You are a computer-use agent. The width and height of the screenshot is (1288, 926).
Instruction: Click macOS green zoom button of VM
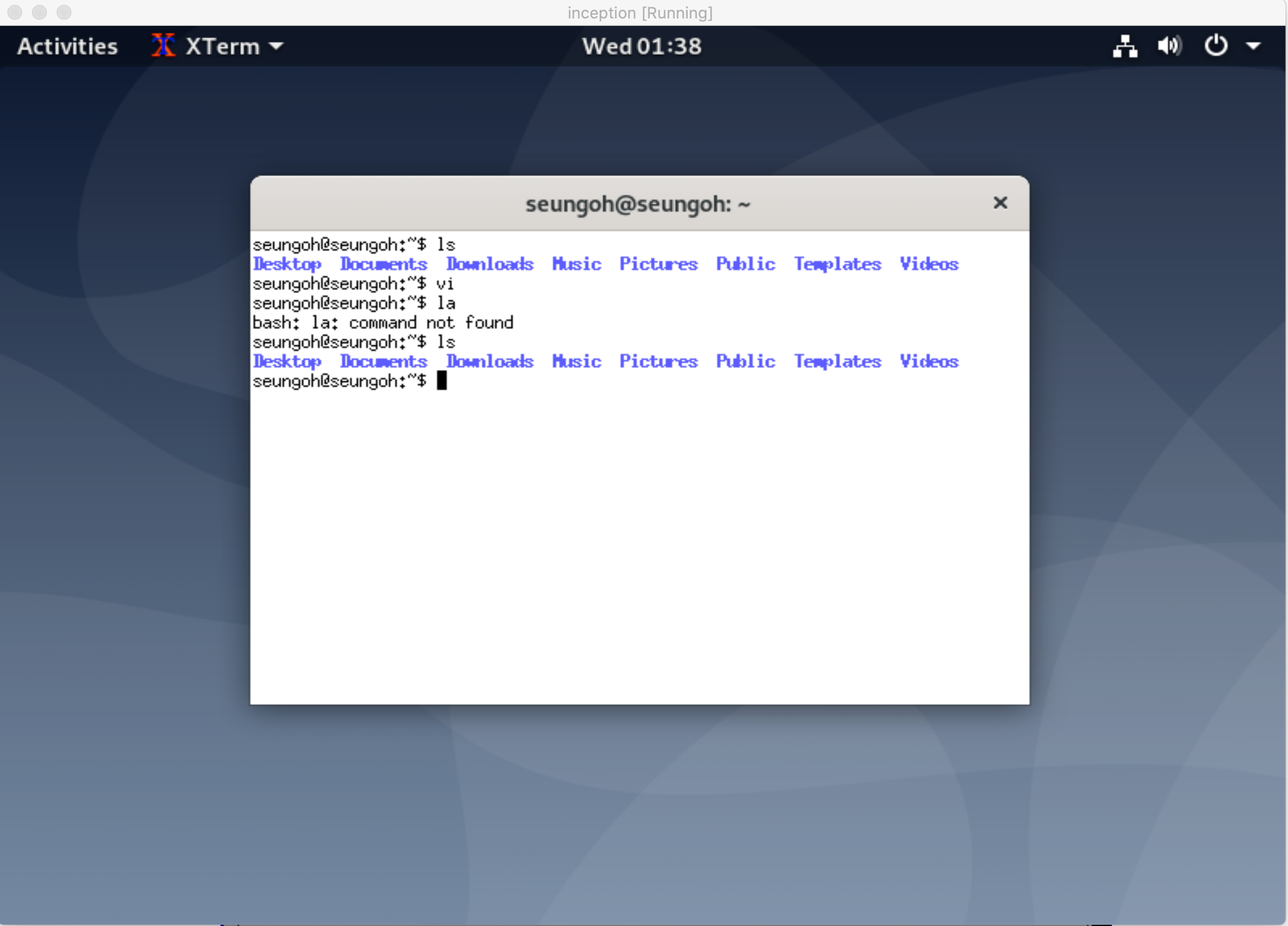(64, 12)
